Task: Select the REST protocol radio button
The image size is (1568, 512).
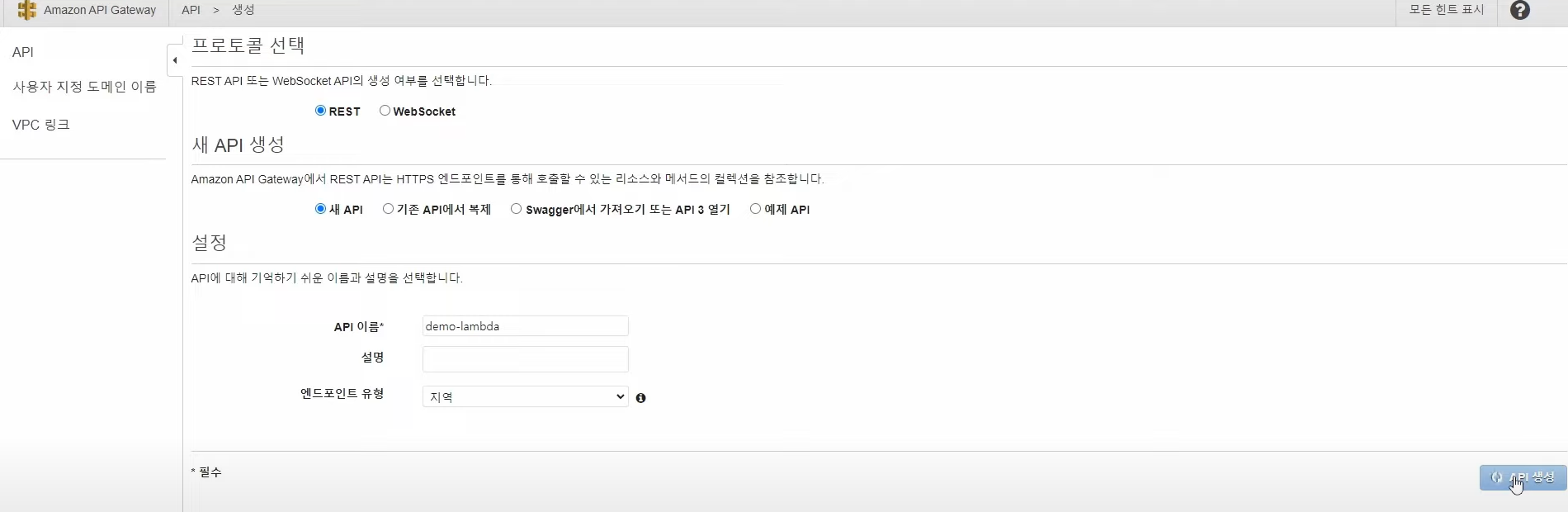Action: pos(320,111)
